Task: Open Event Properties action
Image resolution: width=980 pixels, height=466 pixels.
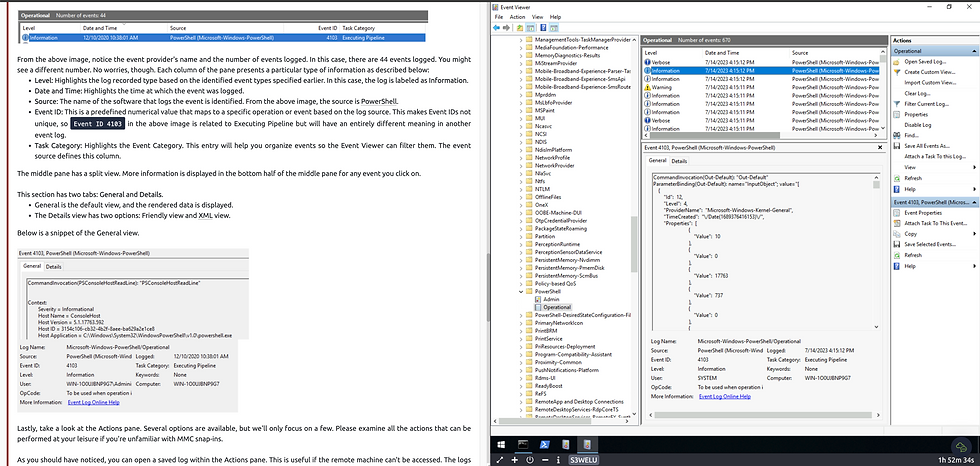Action: coord(925,213)
